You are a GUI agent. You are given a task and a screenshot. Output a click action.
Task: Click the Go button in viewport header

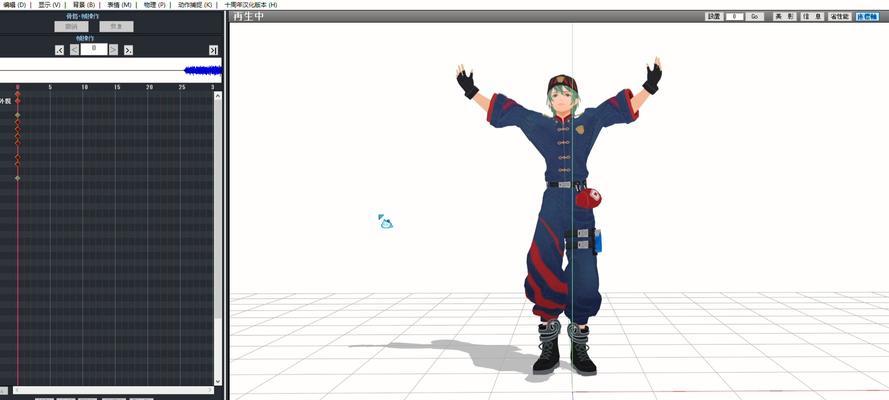pos(755,16)
